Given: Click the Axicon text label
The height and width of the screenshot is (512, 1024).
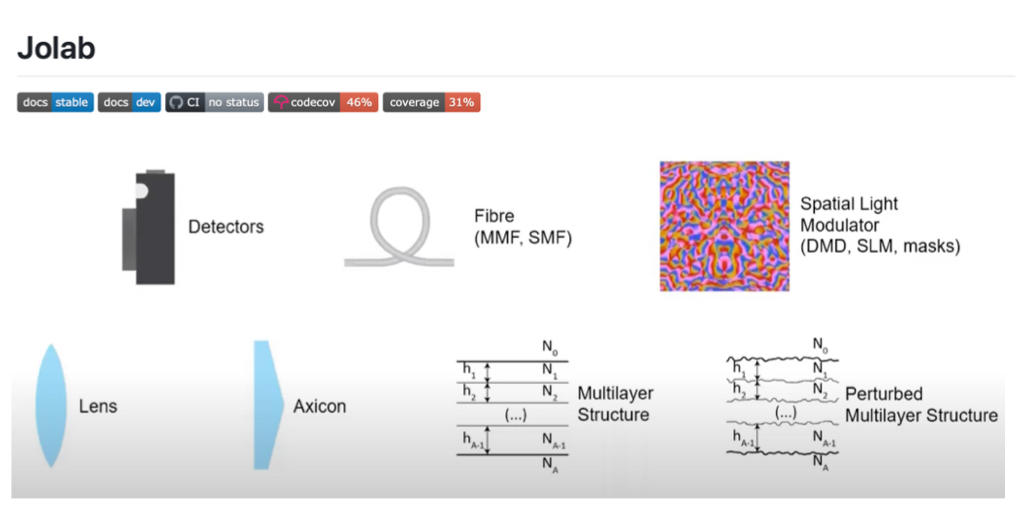Looking at the screenshot, I should tap(319, 407).
